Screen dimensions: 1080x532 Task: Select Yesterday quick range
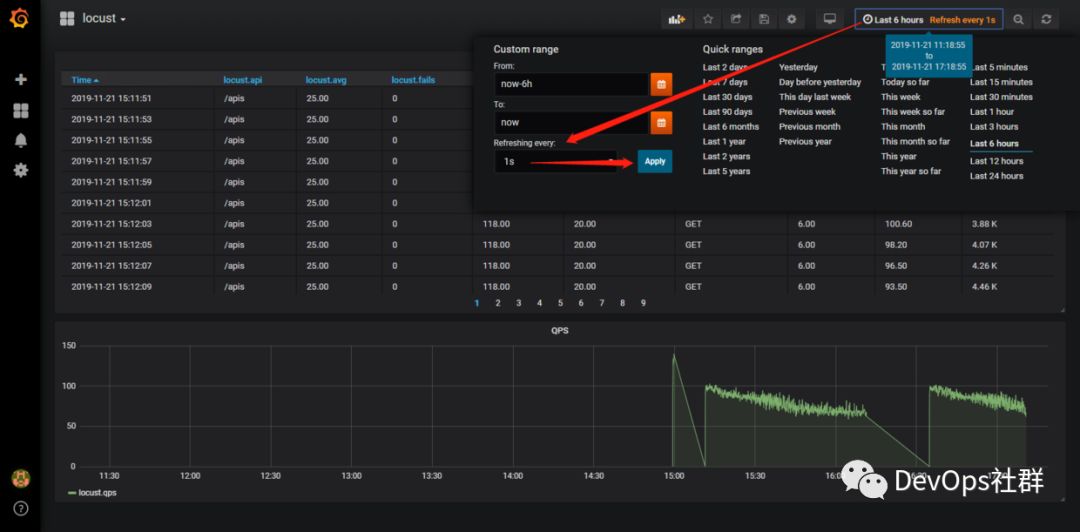point(799,67)
